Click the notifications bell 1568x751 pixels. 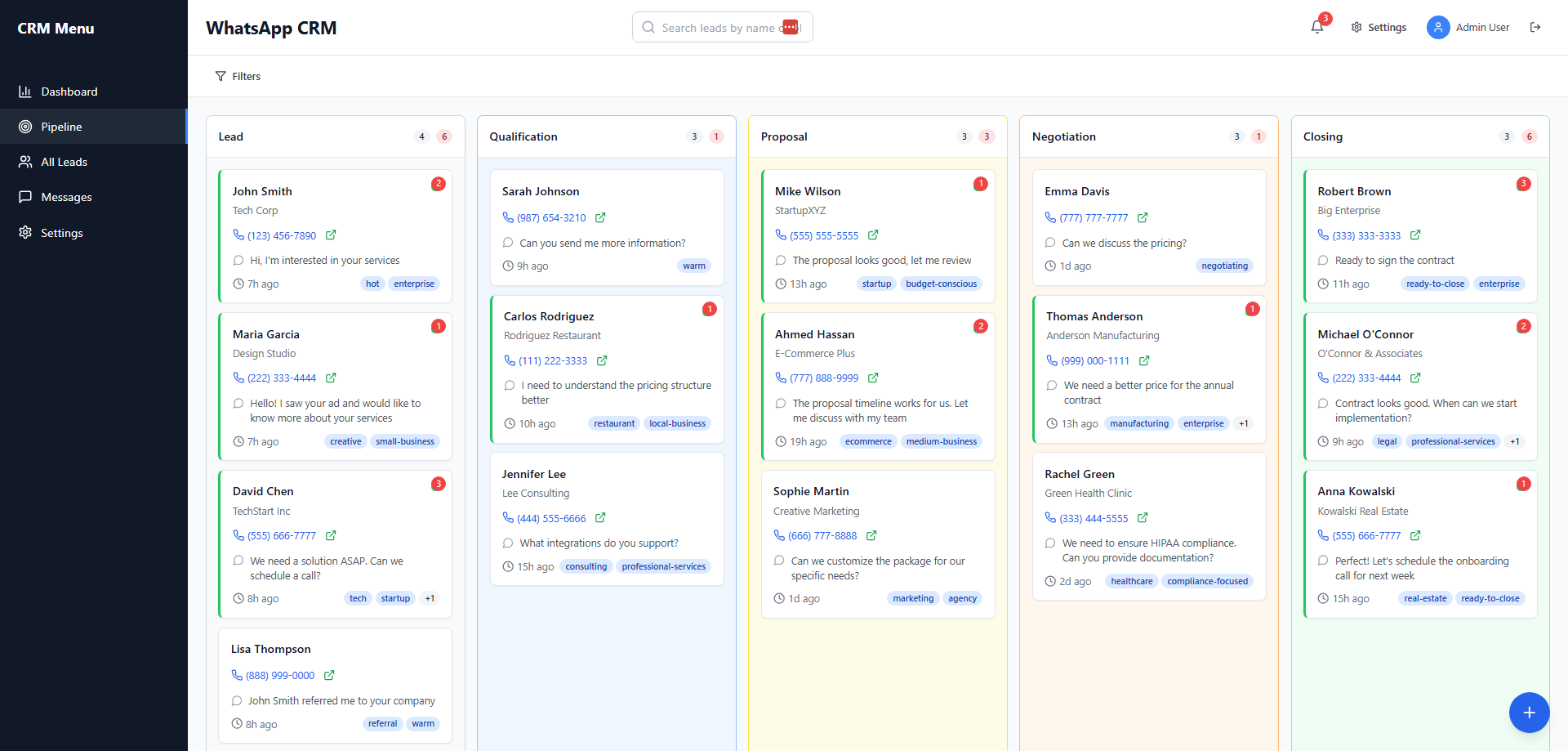[1316, 26]
